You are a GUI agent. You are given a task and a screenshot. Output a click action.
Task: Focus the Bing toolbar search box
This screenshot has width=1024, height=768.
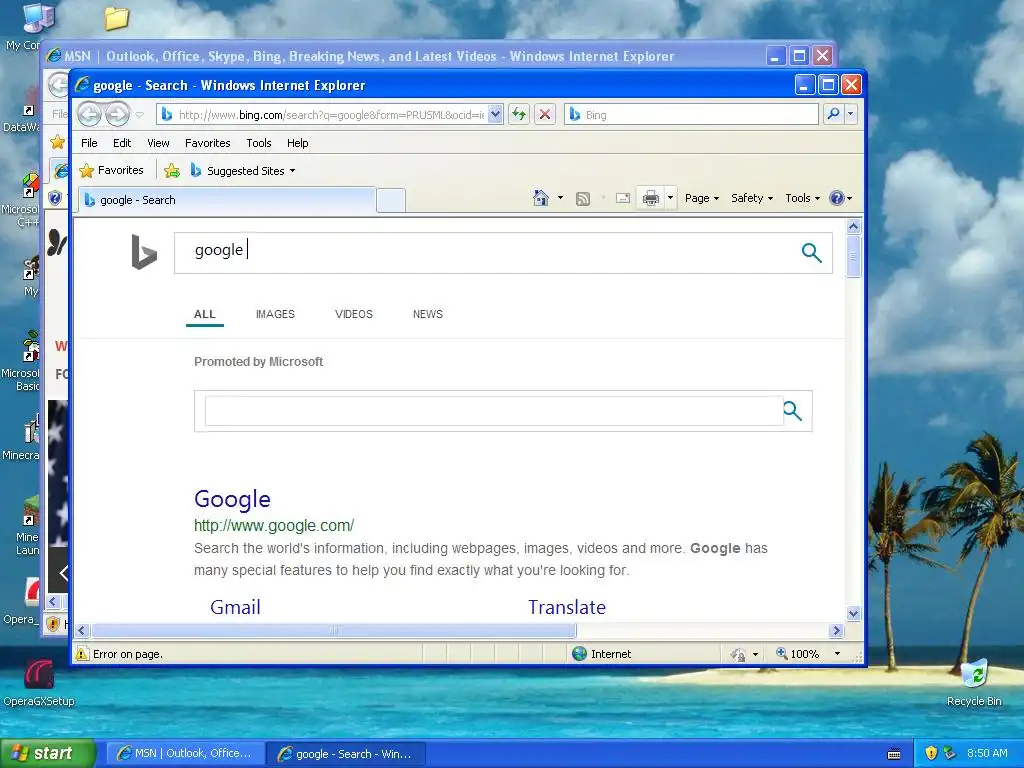tap(691, 114)
